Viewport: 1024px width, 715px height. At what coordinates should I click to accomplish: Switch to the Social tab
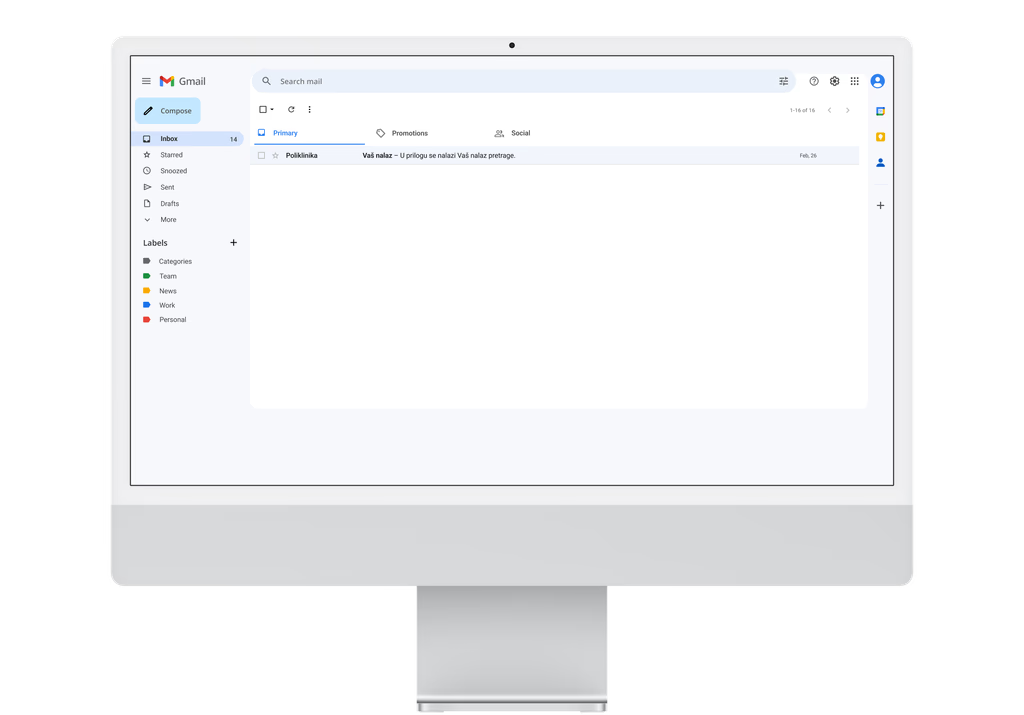click(x=520, y=133)
